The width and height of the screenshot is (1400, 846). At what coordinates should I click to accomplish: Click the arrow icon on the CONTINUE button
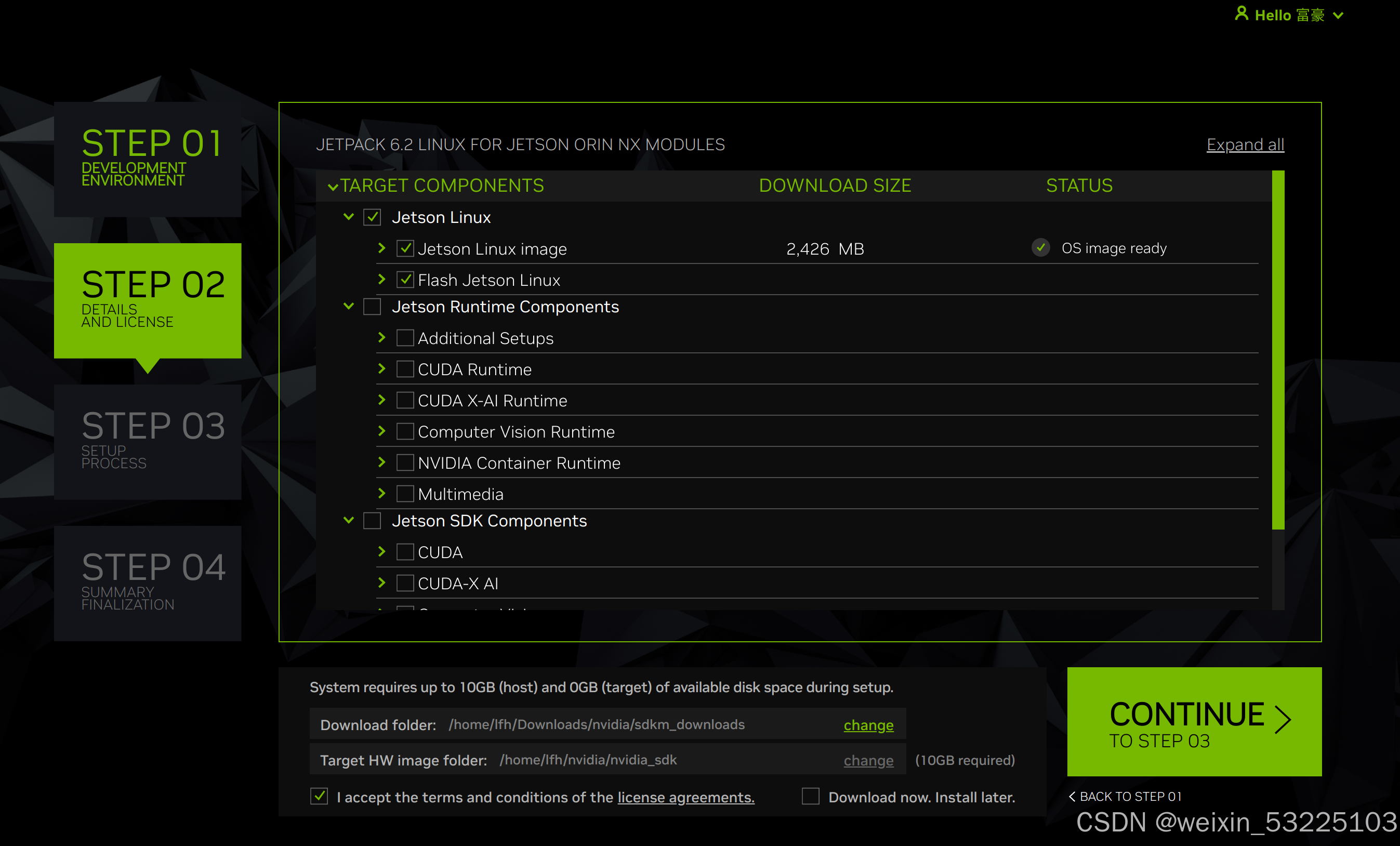(x=1283, y=720)
